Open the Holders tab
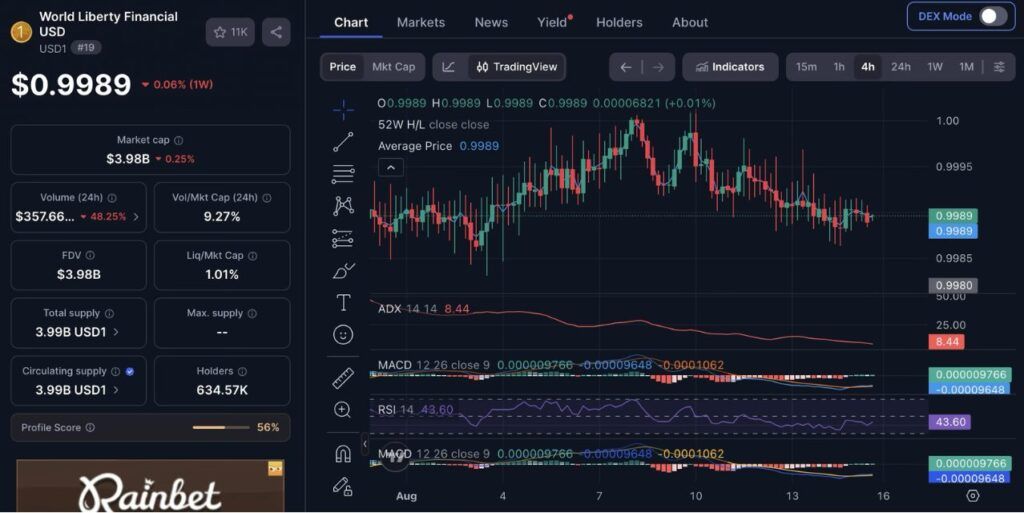Viewport: 1024px width, 513px height. pyautogui.click(x=619, y=22)
